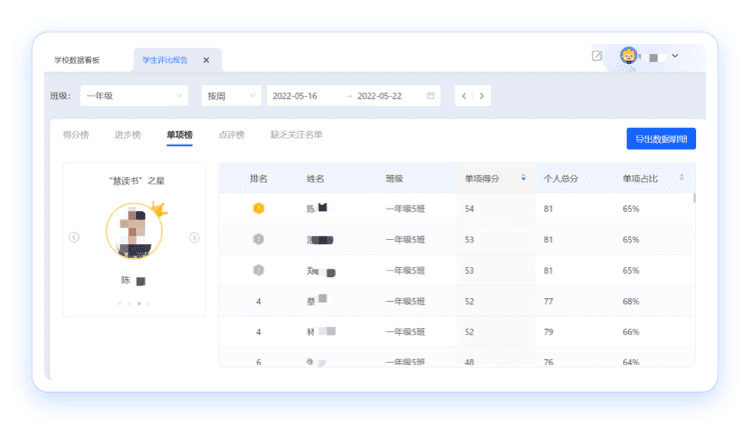The height and width of the screenshot is (424, 750).
Task: Expand the account menu chevron
Action: [x=676, y=56]
